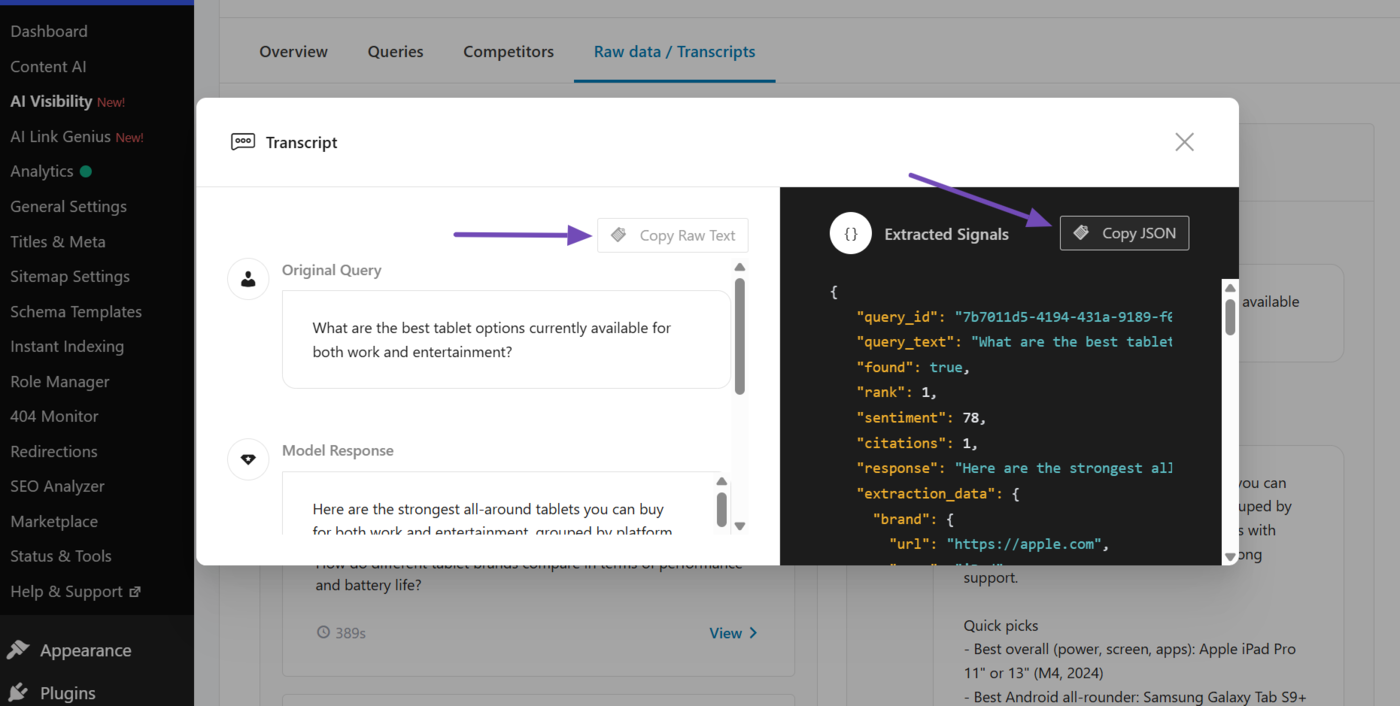Click the "response" JSON line

coord(1014,468)
